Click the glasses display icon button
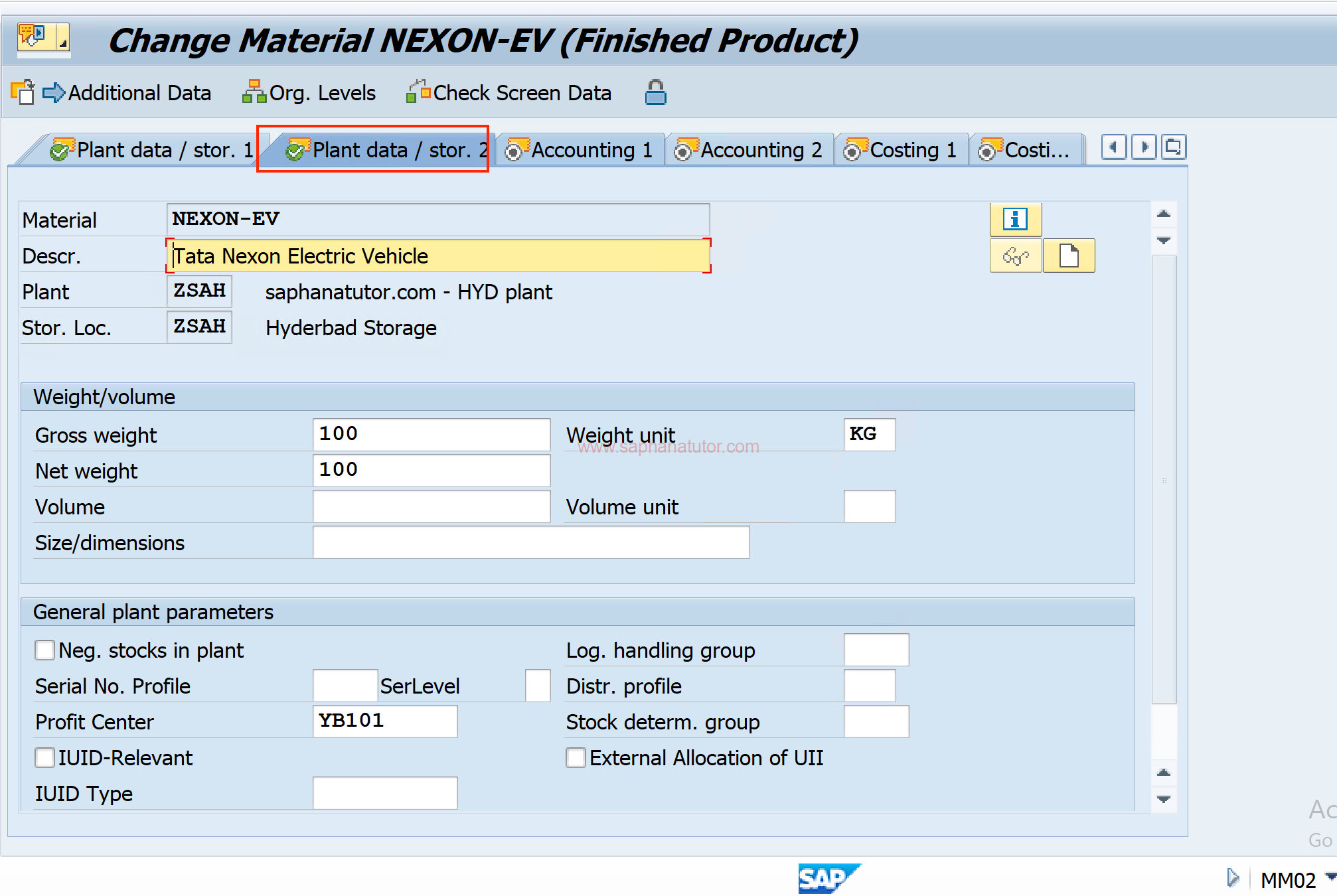1337x896 pixels. click(1015, 256)
